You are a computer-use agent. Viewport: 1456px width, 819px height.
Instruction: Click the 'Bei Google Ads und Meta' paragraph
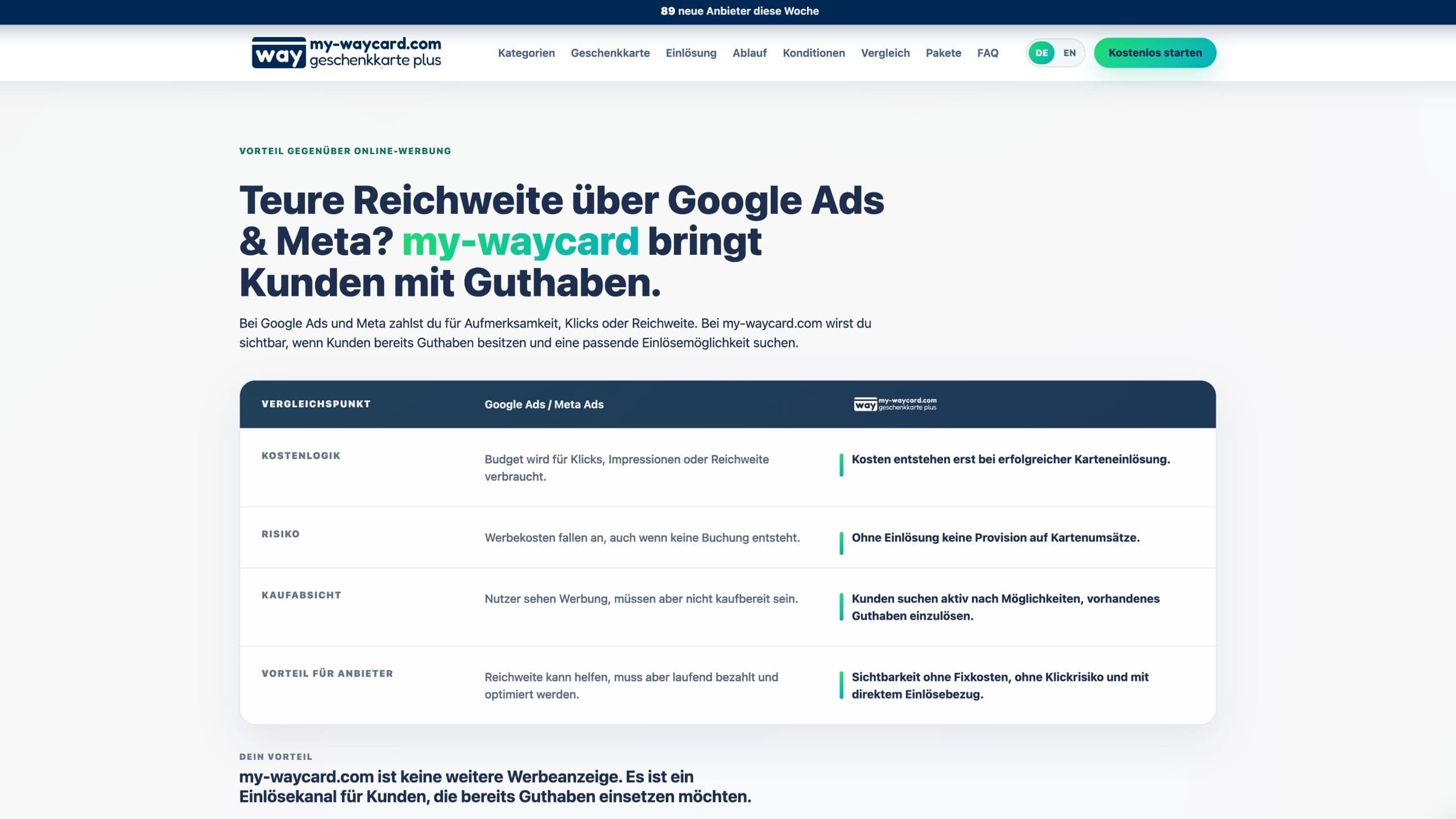click(x=555, y=333)
